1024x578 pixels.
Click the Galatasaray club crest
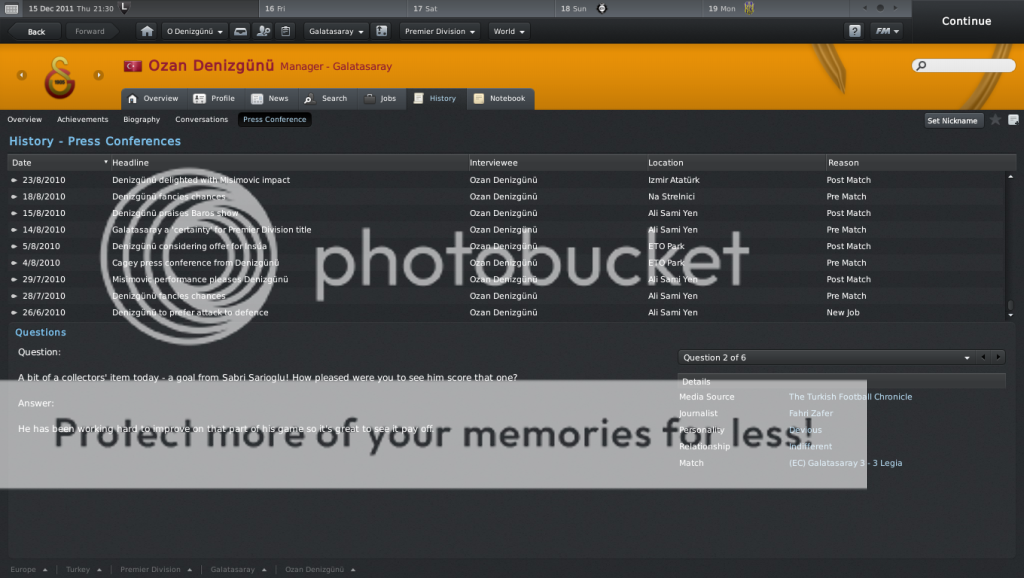click(x=59, y=76)
